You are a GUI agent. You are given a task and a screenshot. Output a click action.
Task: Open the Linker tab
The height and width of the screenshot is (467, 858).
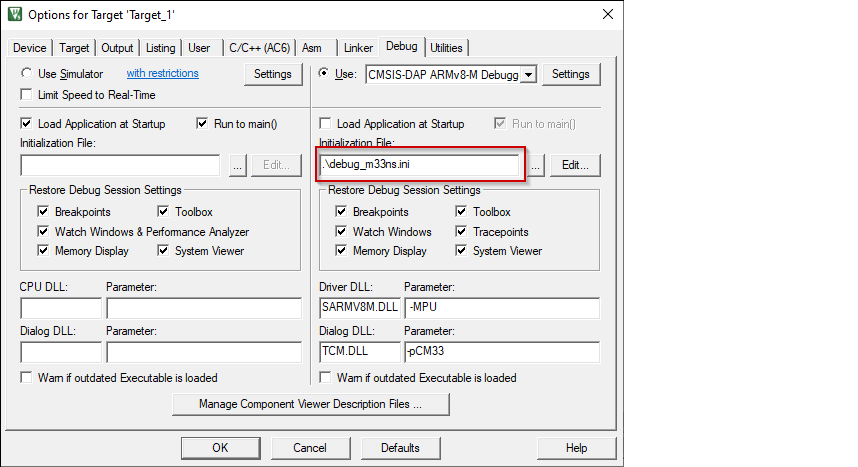point(358,48)
